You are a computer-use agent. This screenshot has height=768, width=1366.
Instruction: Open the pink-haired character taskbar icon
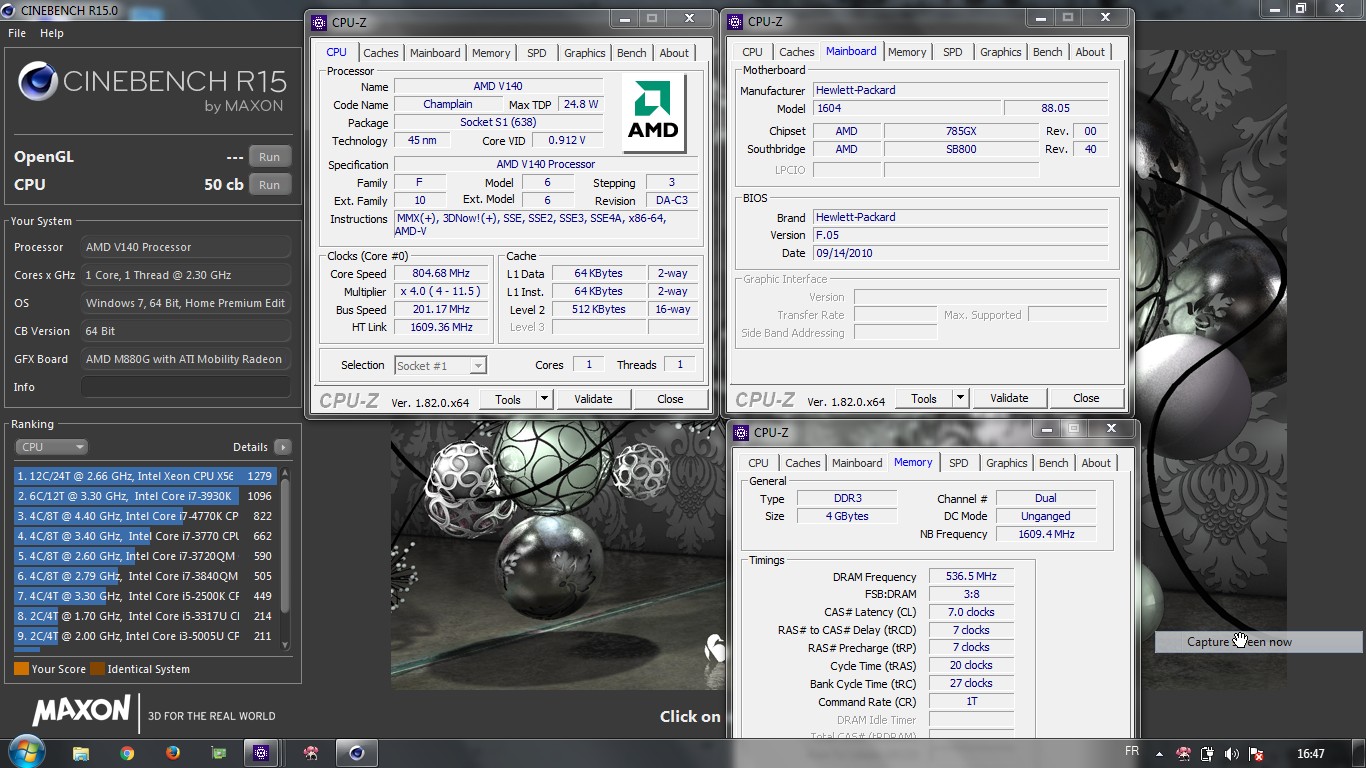310,753
